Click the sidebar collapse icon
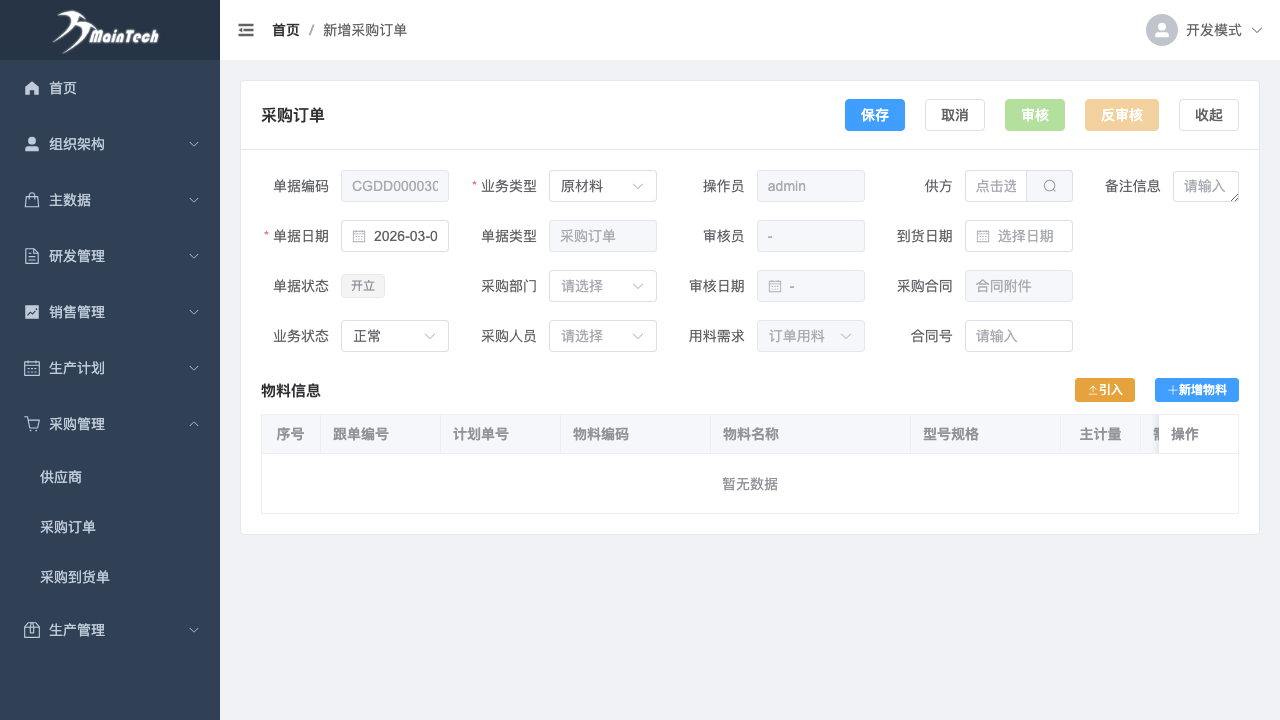Screen dimensions: 1280x720 tap(246, 30)
